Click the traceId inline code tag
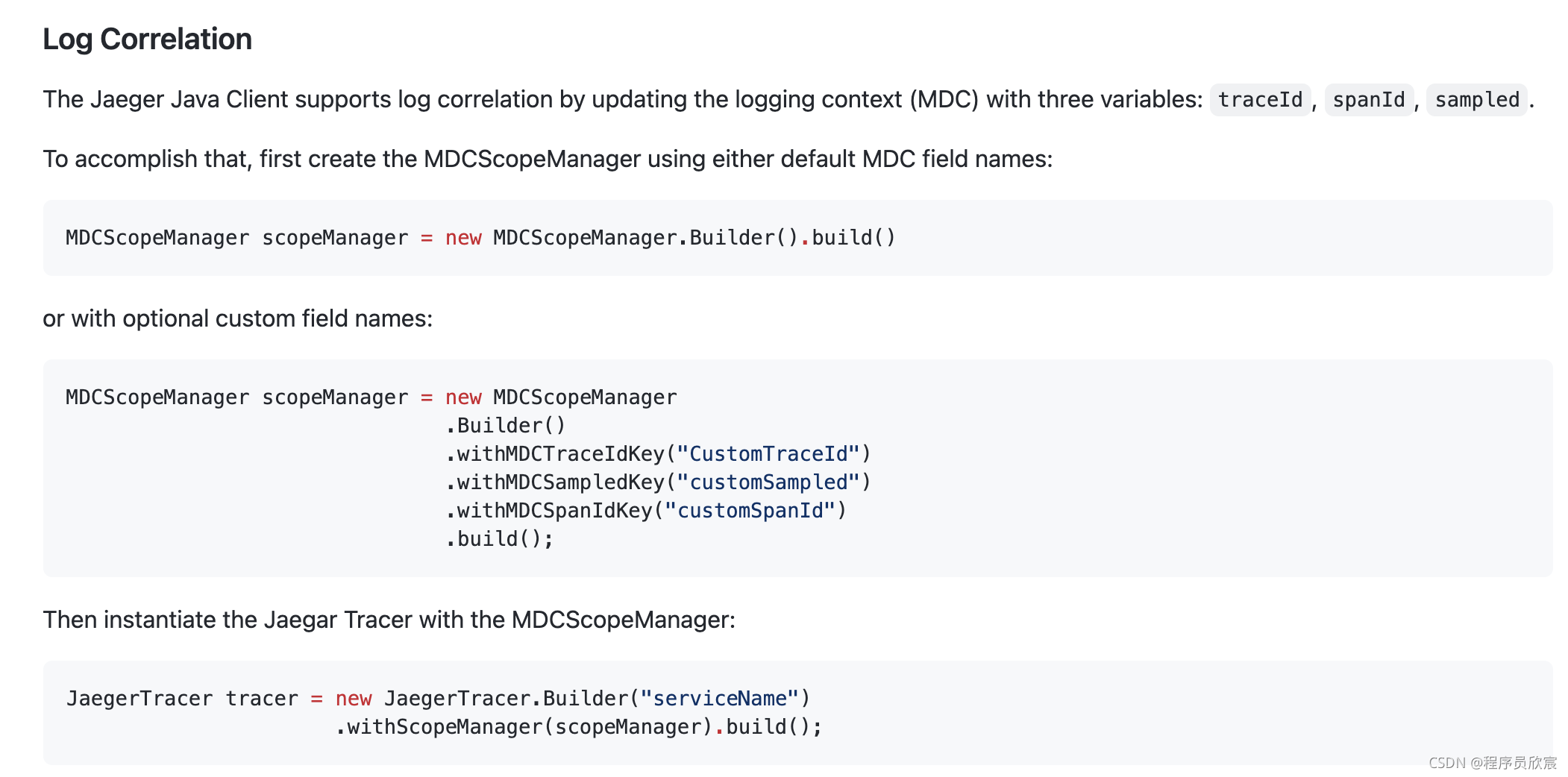This screenshot has width=1568, height=777. click(1260, 100)
